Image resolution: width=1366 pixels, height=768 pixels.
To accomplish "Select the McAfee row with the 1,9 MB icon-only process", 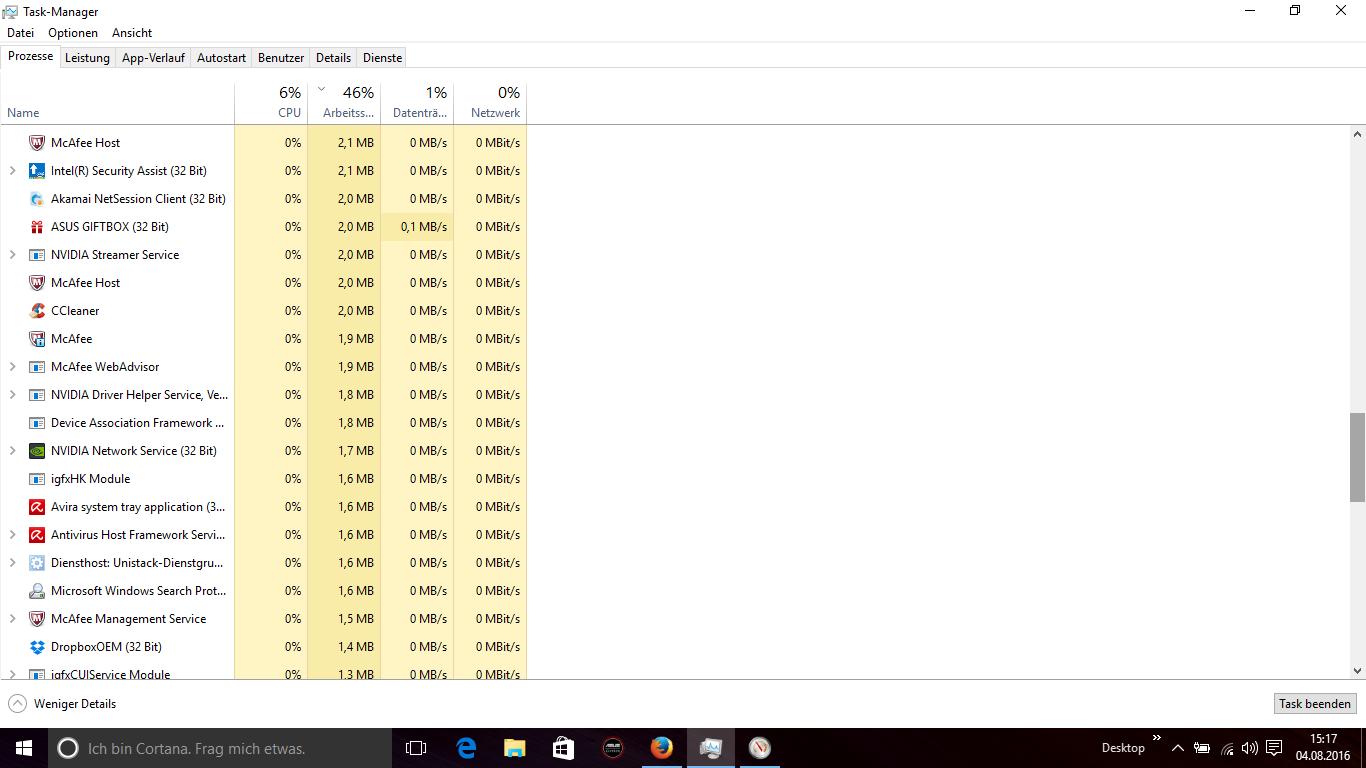I will point(263,339).
